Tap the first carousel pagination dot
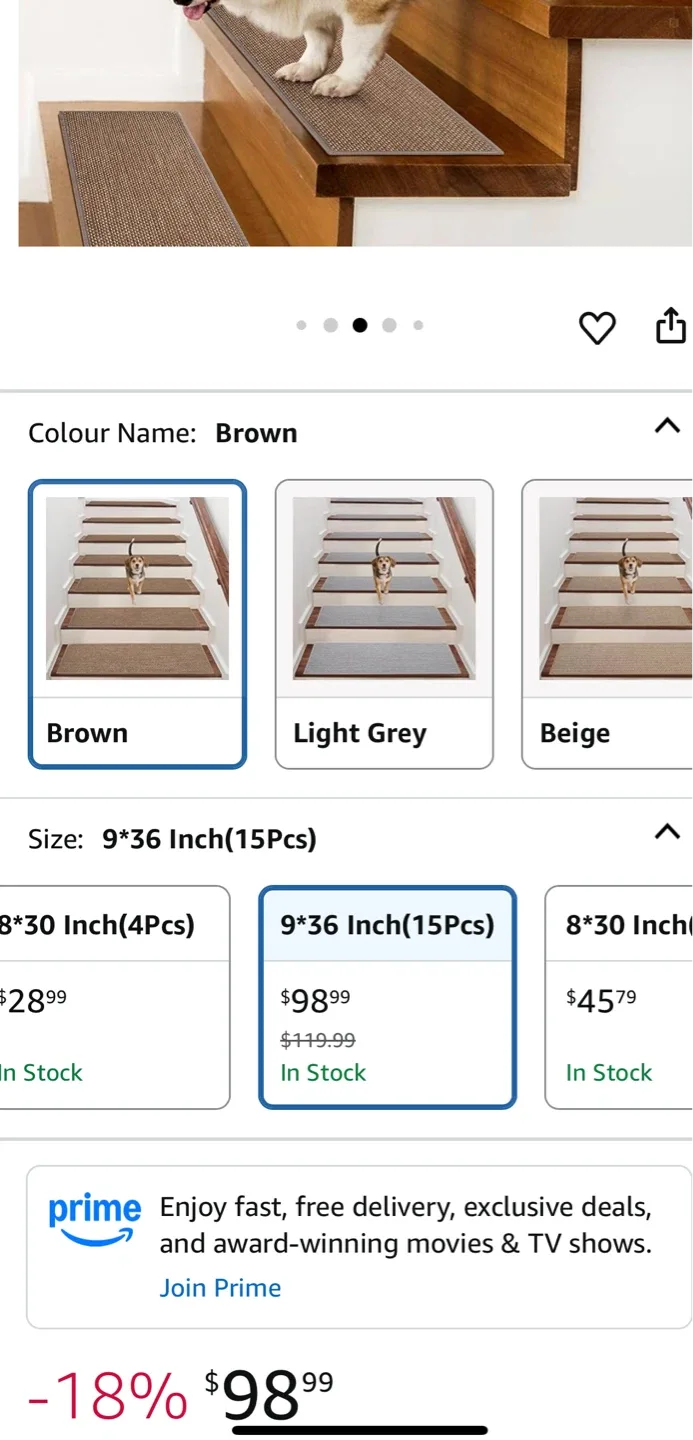693x1440 pixels. pos(302,325)
